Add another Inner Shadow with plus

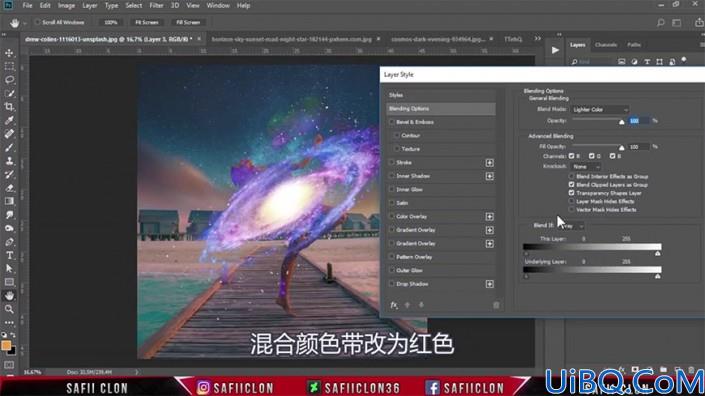pos(490,176)
